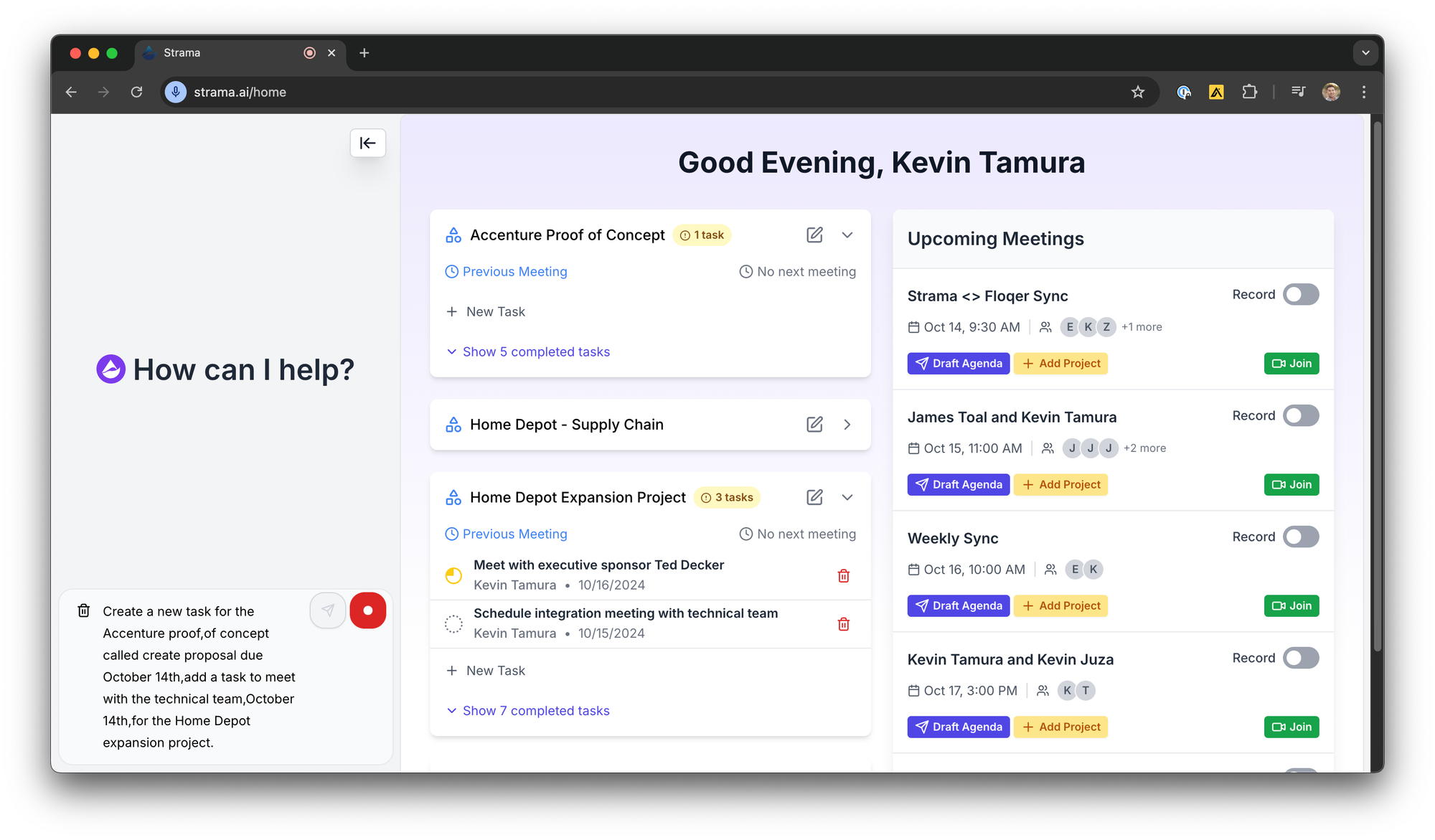Stop recording with the red record button
Viewport: 1435px width, 840px height.
pos(367,610)
